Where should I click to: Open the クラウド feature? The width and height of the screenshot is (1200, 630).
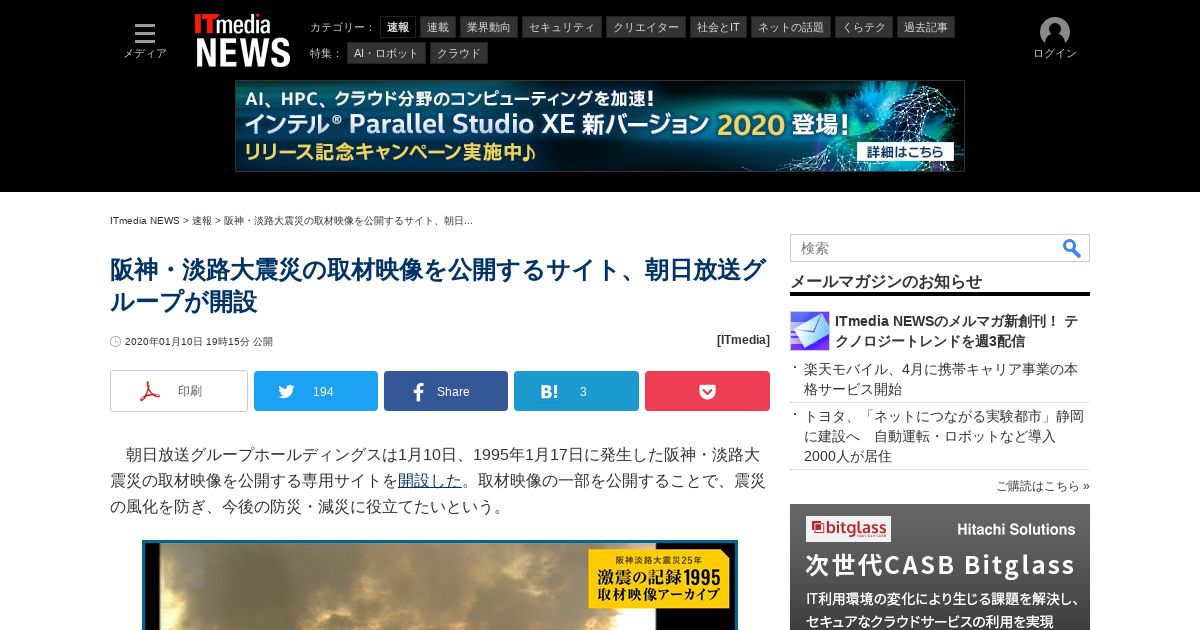pyautogui.click(x=459, y=53)
